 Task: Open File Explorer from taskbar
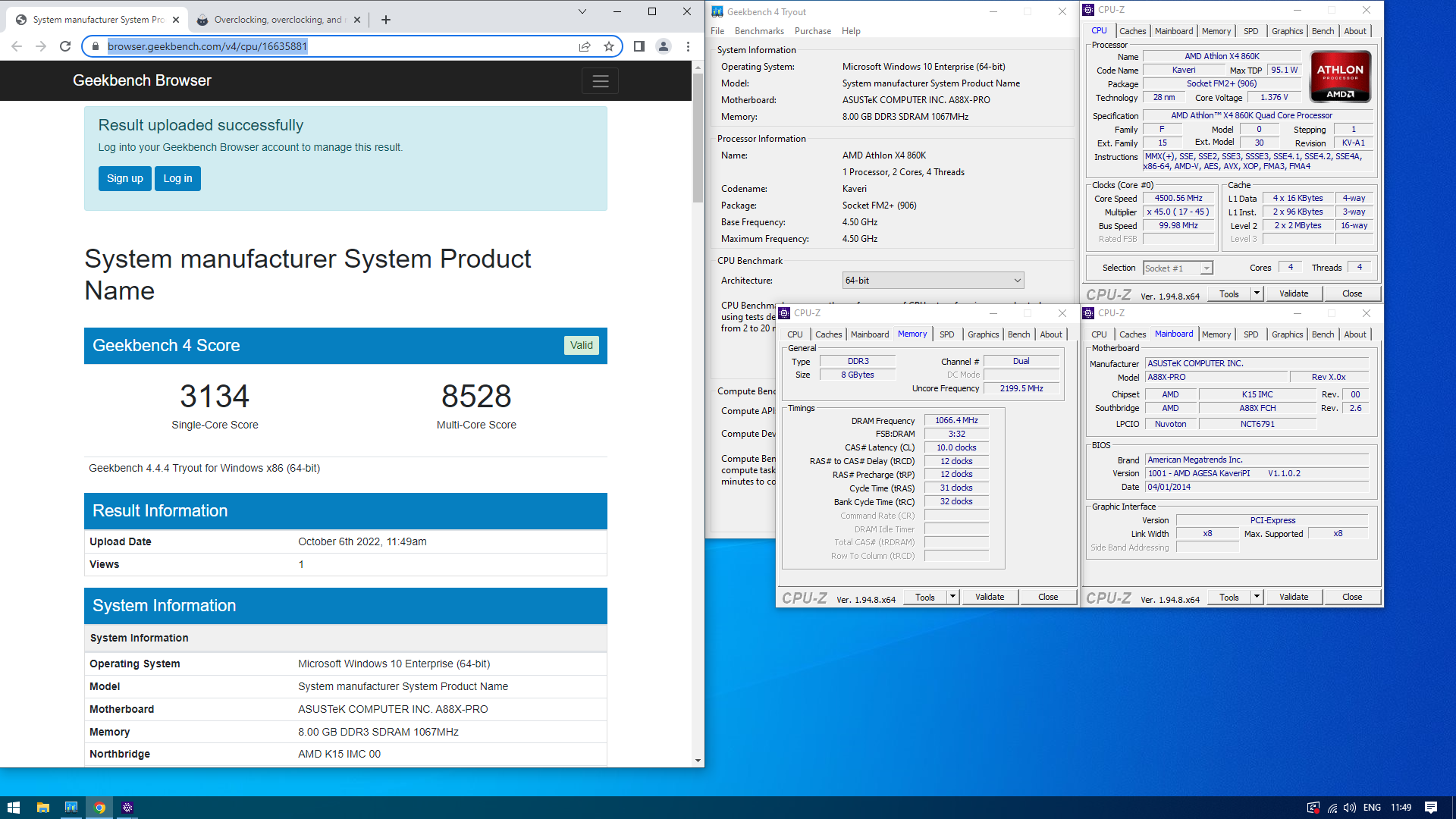pyautogui.click(x=43, y=808)
